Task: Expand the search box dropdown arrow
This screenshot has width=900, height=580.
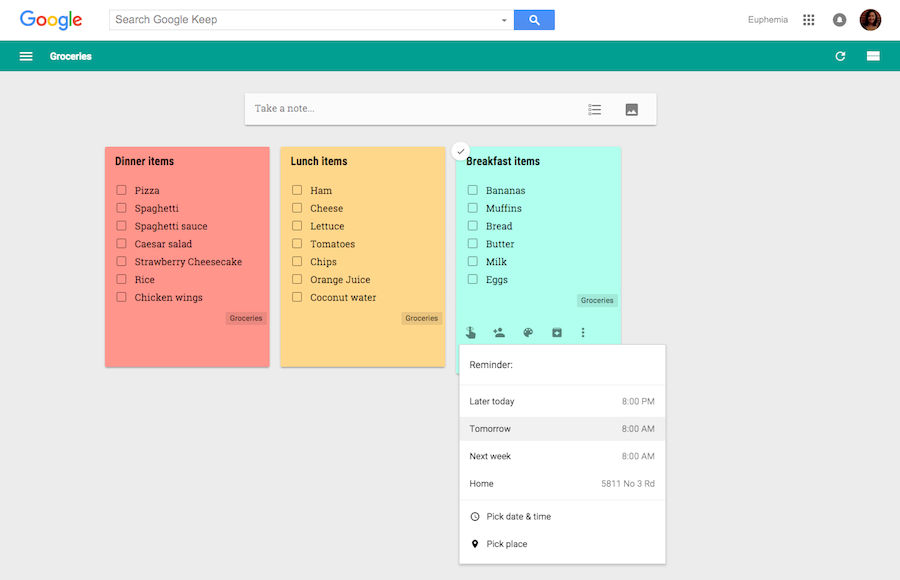Action: pos(504,20)
